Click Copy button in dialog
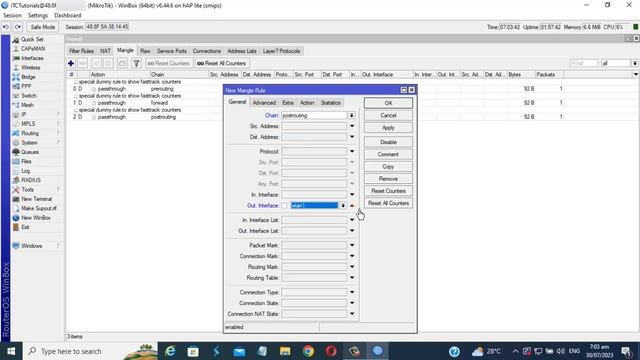The image size is (640, 360). click(x=388, y=167)
